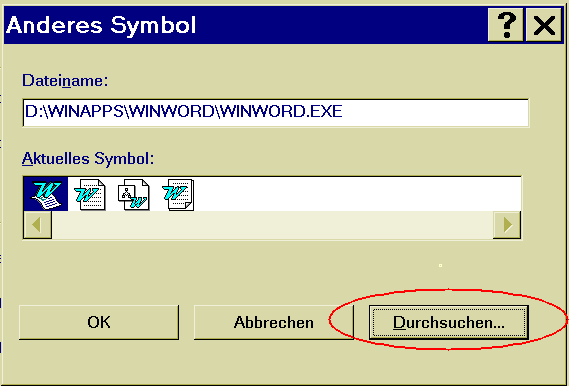Pick the Word icon with organization chart
This screenshot has height=386, width=569.
(134, 194)
